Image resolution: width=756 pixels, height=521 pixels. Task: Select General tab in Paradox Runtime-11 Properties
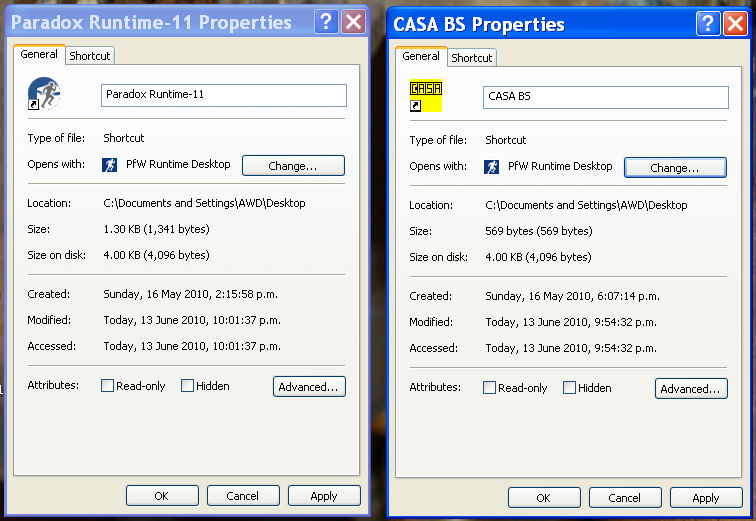tap(39, 54)
